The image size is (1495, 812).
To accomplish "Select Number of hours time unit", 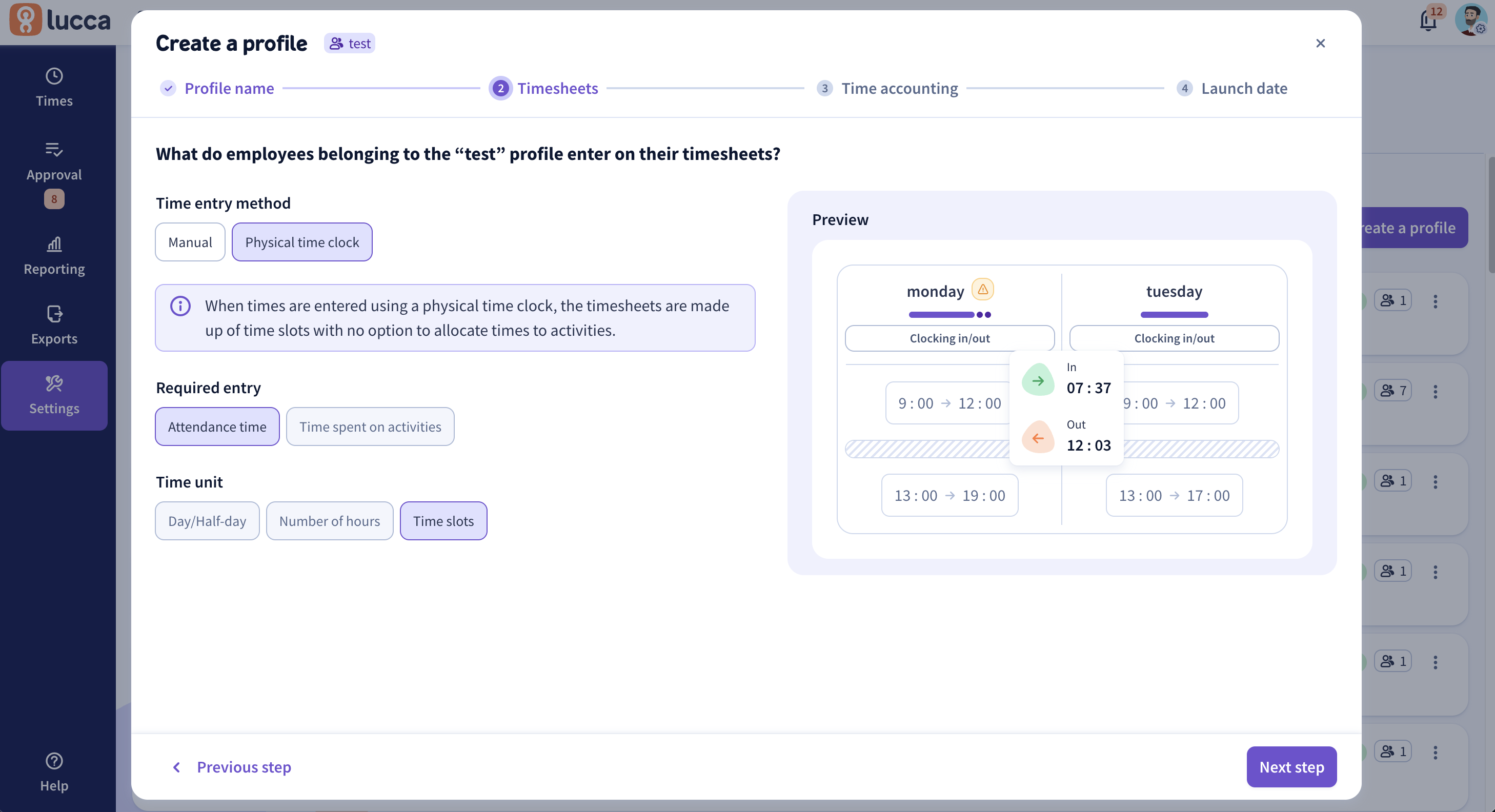I will (330, 521).
